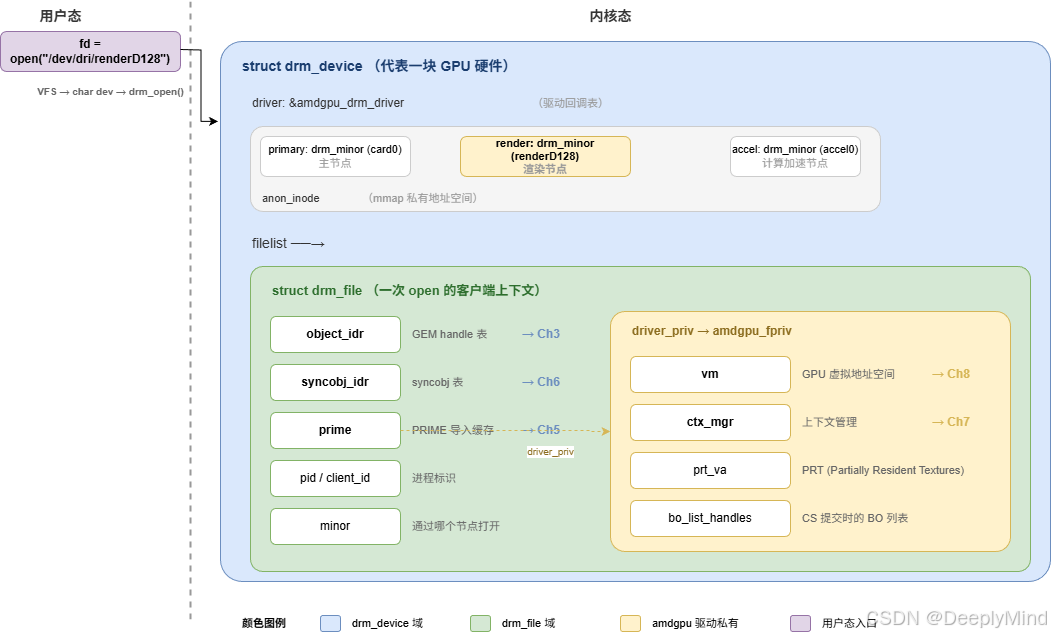This screenshot has height=635, width=1051.
Task: Click the GEM handle 表 description
Action: point(449,334)
